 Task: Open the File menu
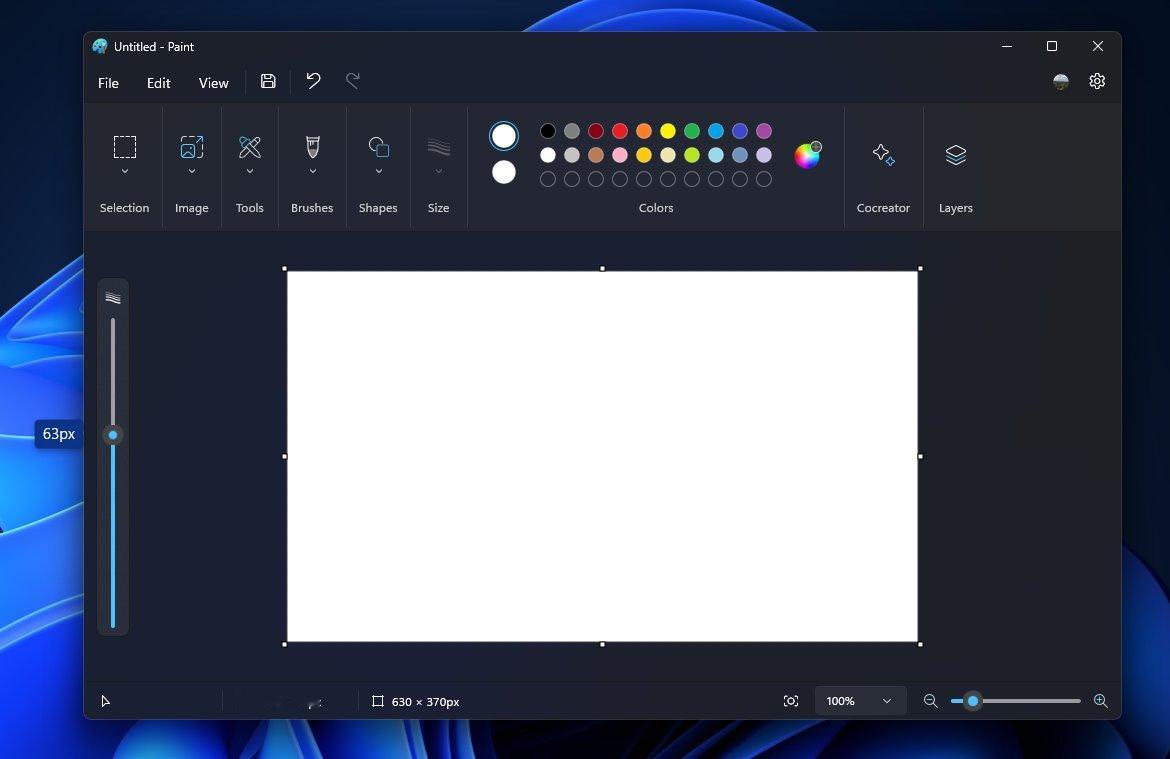pyautogui.click(x=108, y=83)
